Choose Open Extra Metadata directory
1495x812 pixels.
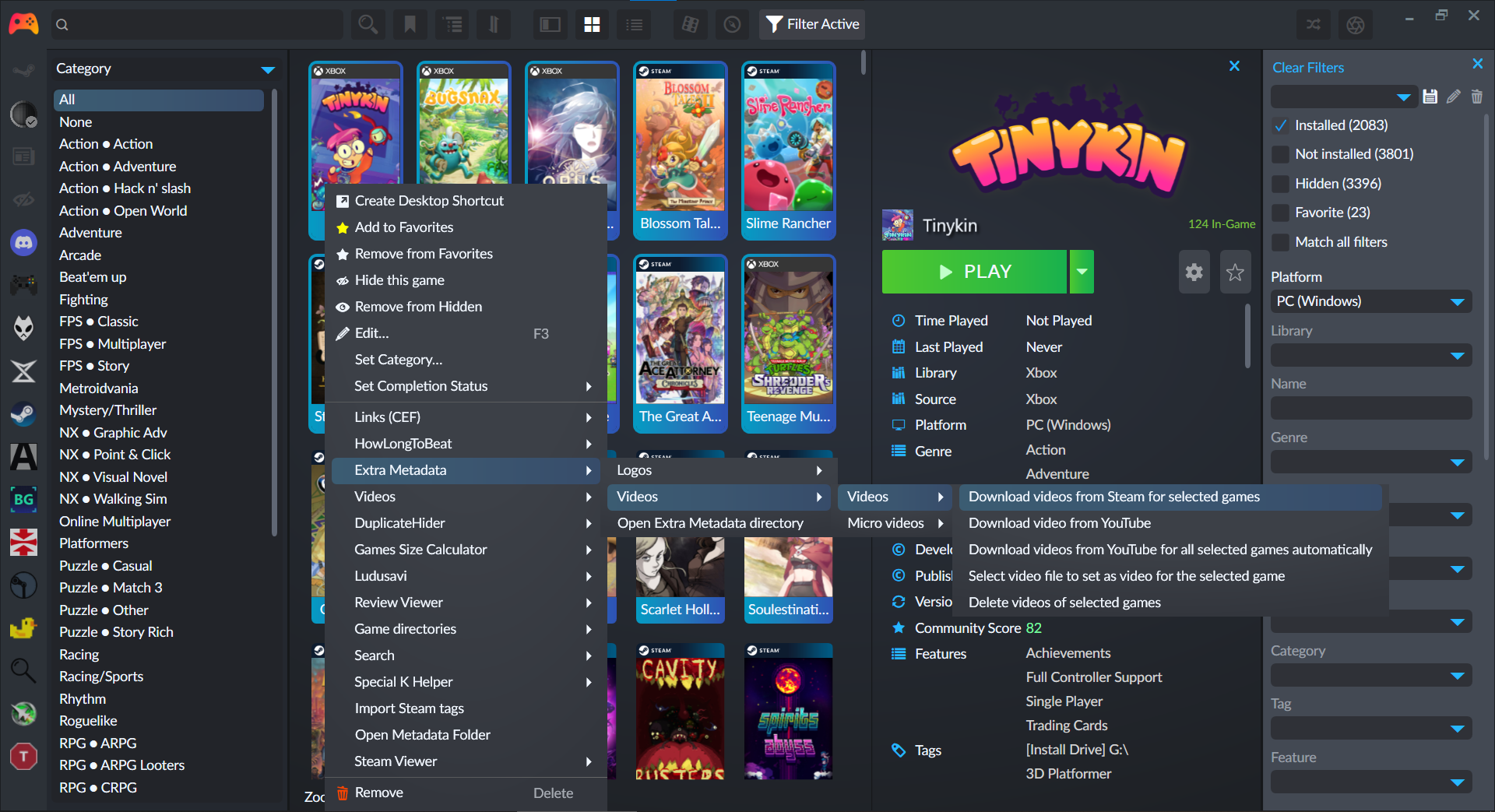click(720, 523)
